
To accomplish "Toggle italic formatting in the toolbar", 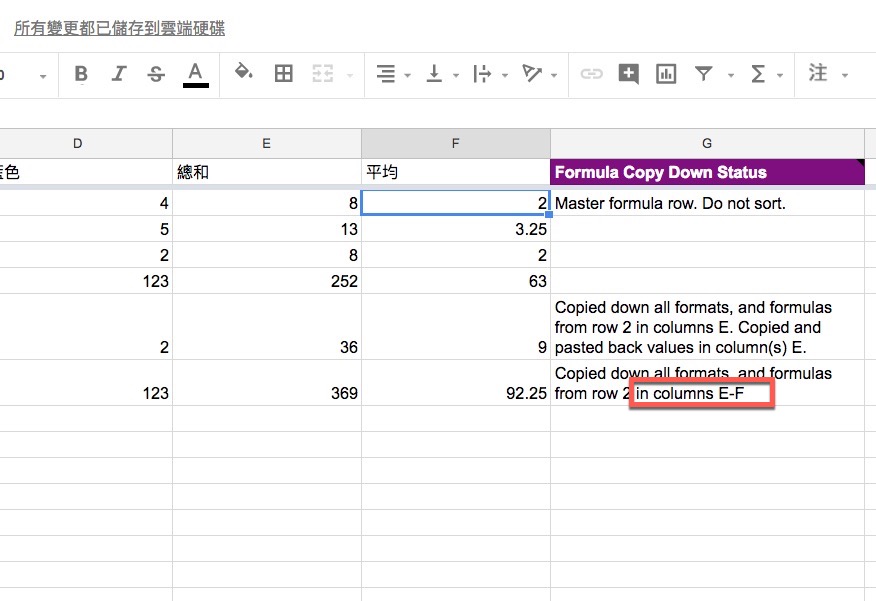I will point(119,74).
